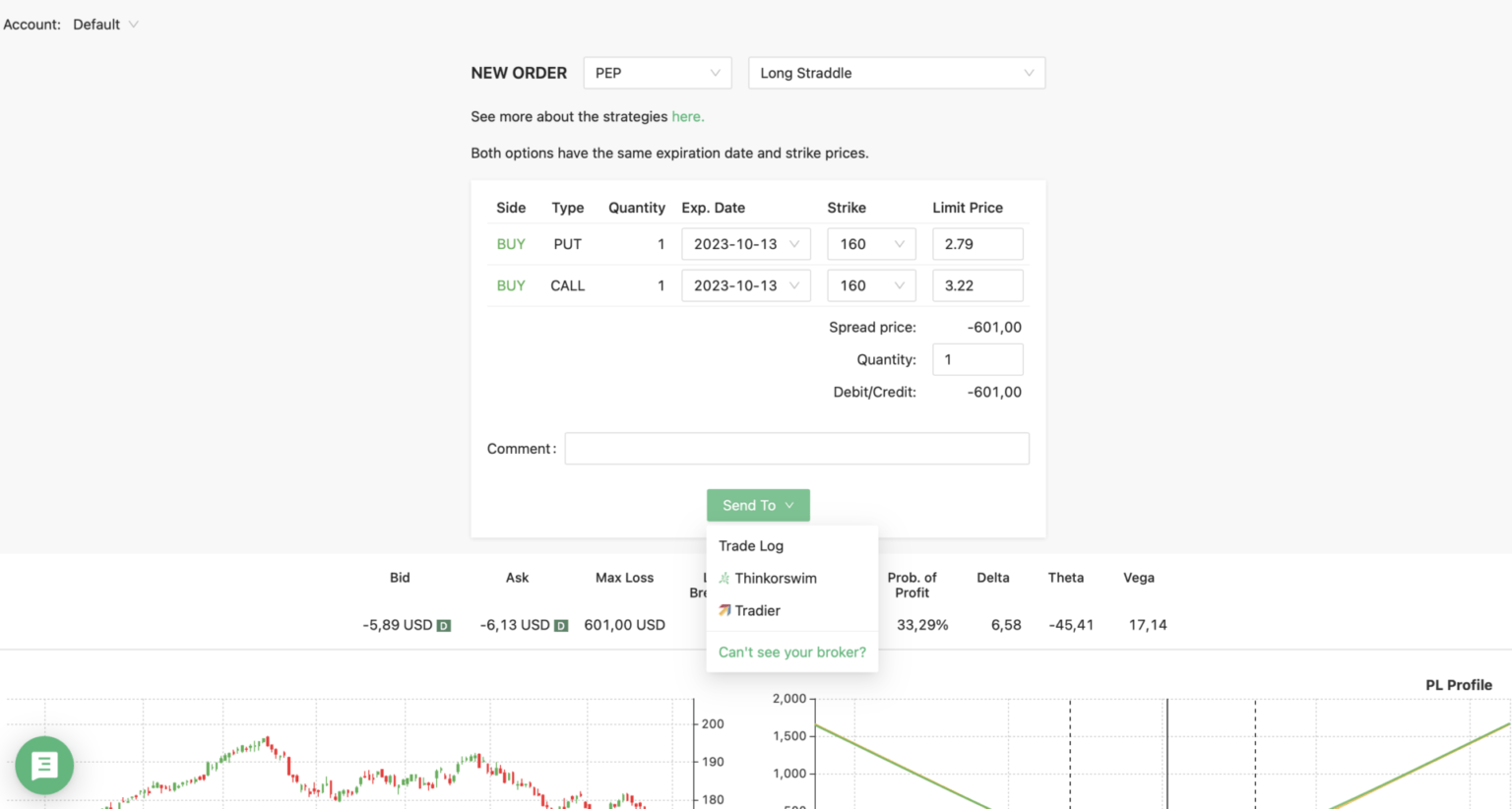Click the order Quantity input field

coord(977,359)
